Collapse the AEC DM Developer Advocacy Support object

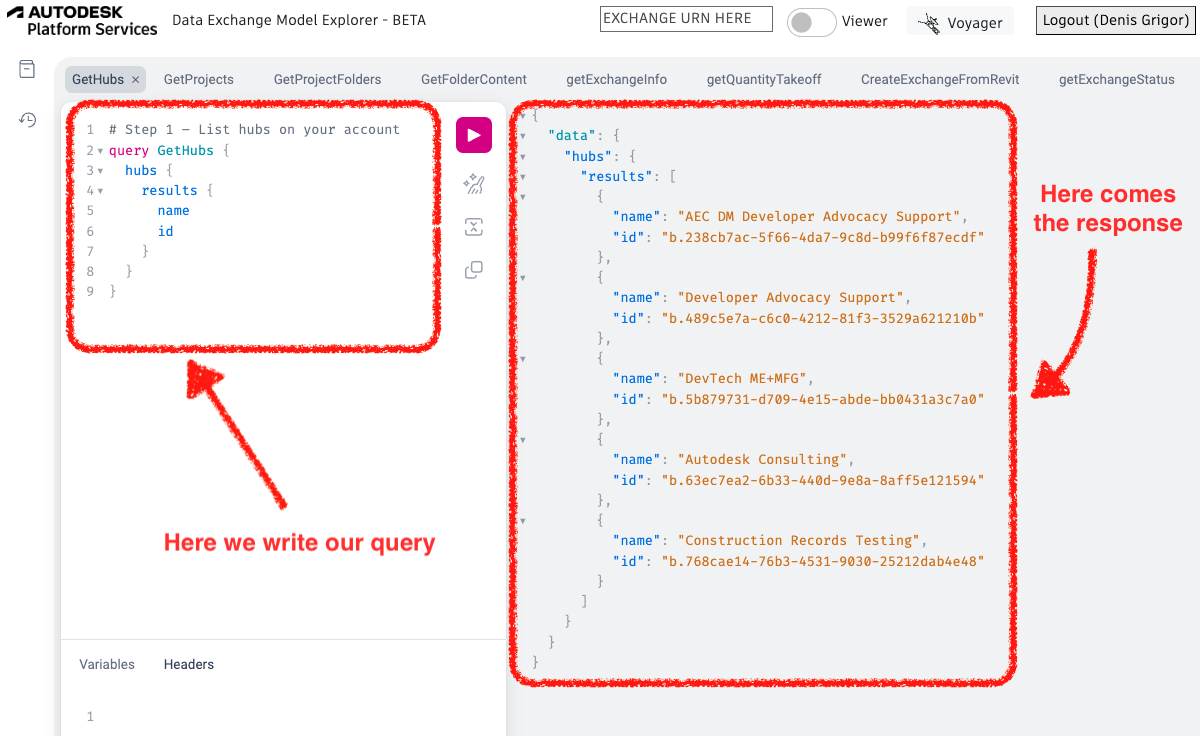[521, 196]
